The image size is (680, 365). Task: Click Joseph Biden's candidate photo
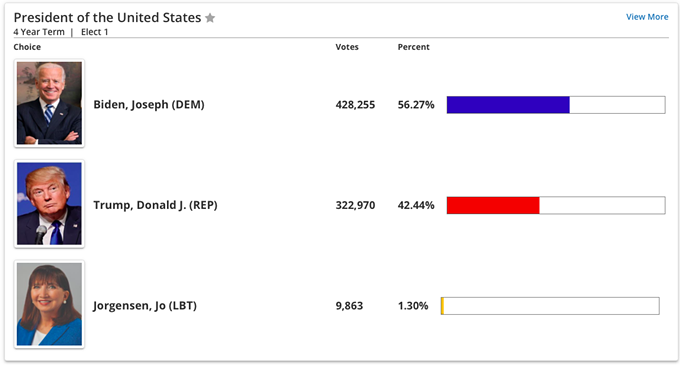click(49, 103)
